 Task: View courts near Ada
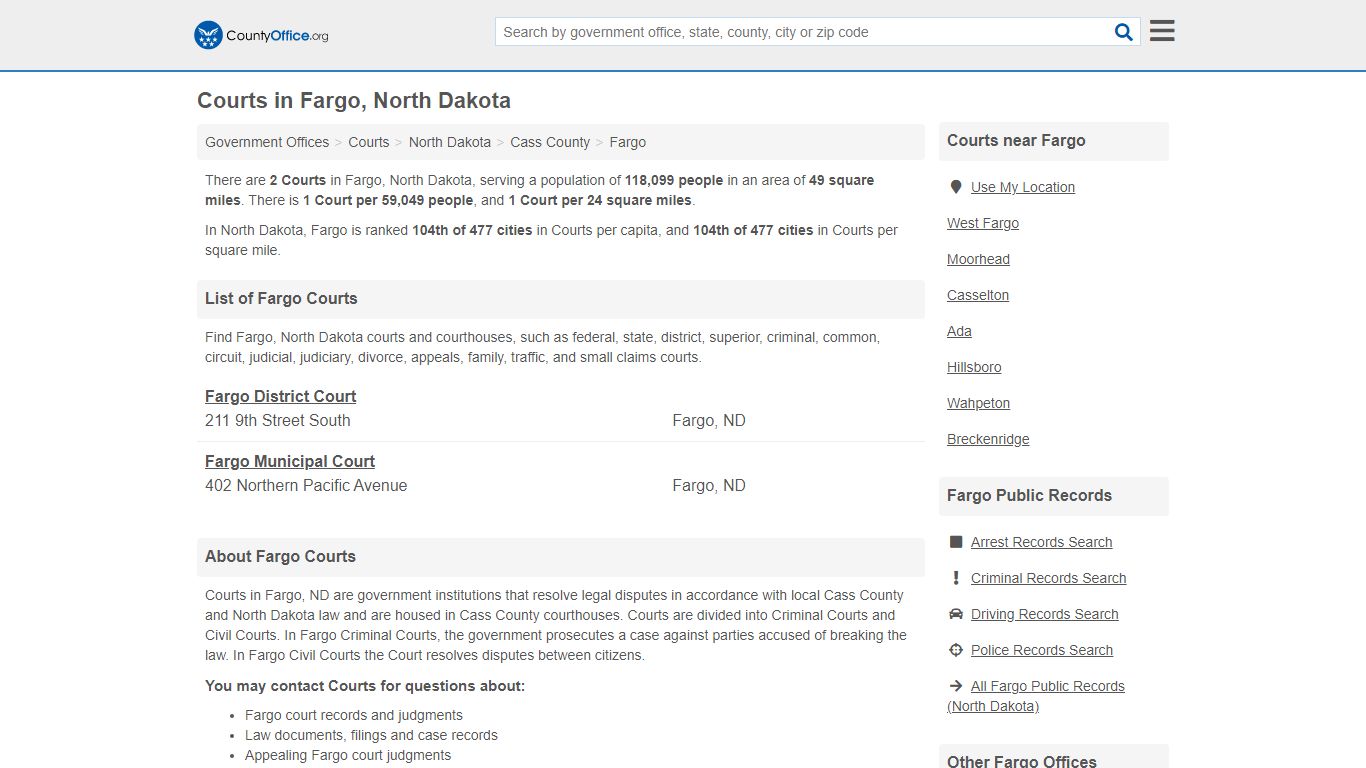pyautogui.click(x=959, y=331)
